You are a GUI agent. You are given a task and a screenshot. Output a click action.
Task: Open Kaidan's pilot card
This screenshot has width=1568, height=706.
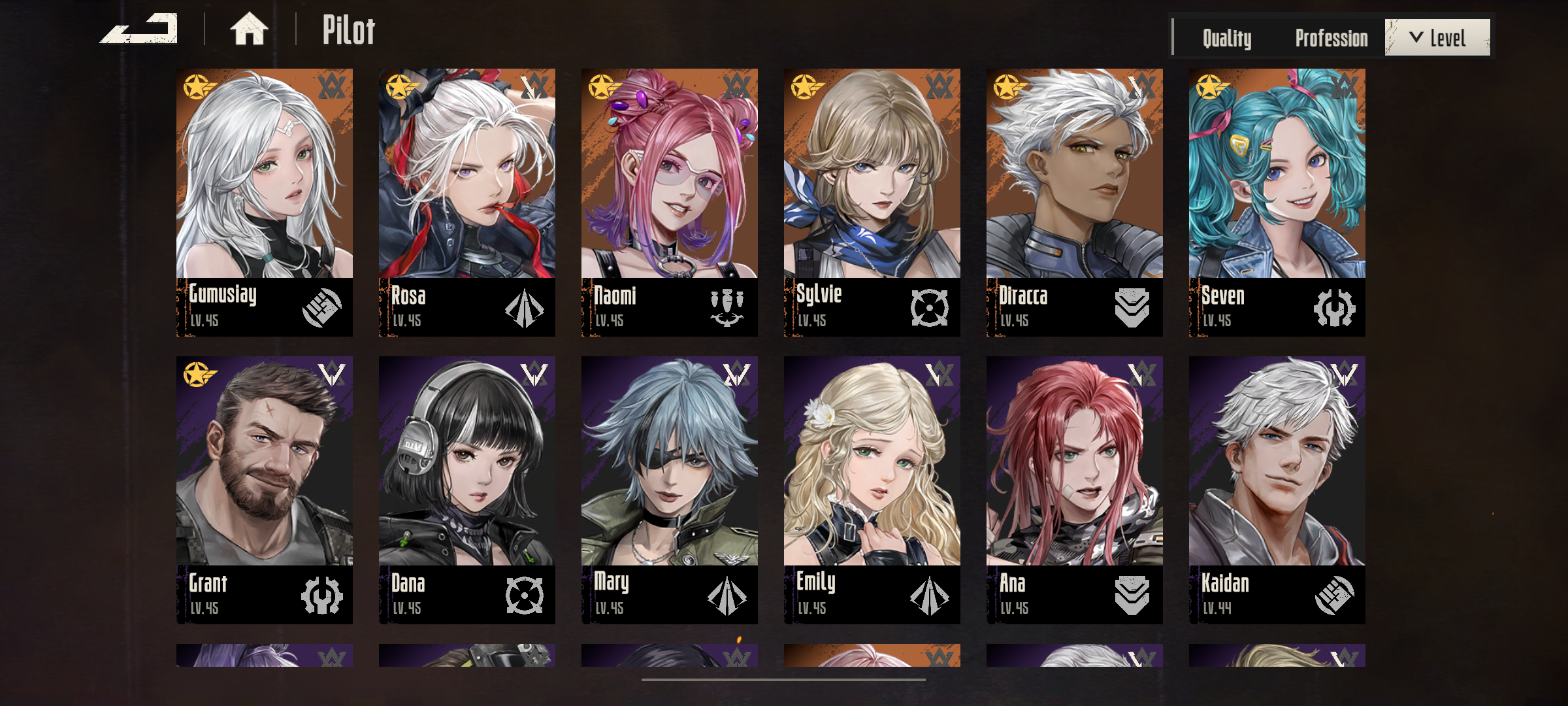tap(1277, 490)
